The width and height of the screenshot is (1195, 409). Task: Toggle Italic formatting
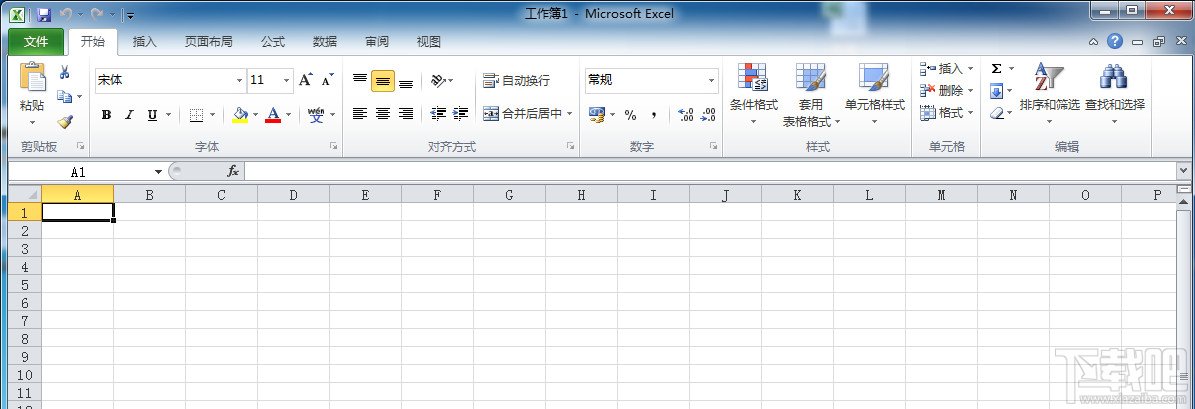[x=129, y=115]
